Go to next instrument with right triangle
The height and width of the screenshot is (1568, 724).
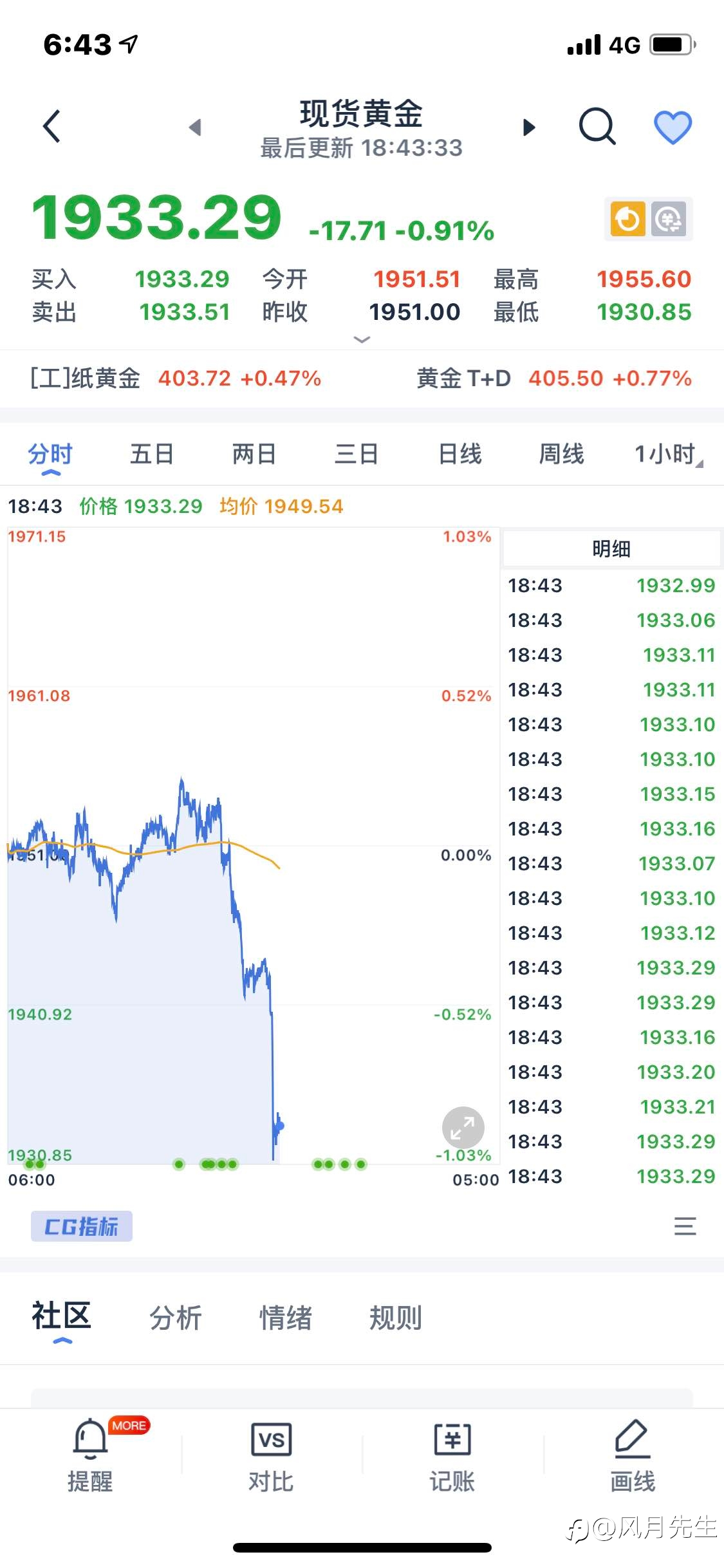pos(529,127)
